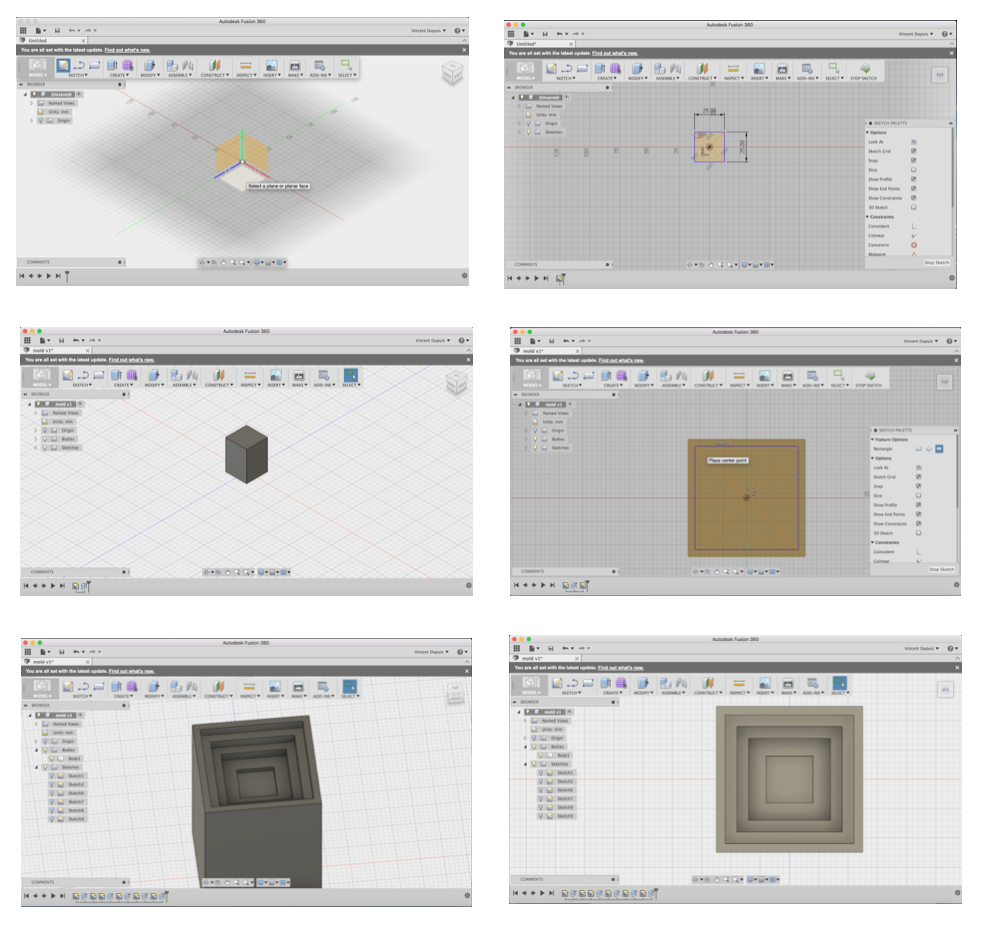The image size is (994, 936).
Task: Click Inspect measure icon in 25.00 sketch window
Action: click(x=733, y=68)
